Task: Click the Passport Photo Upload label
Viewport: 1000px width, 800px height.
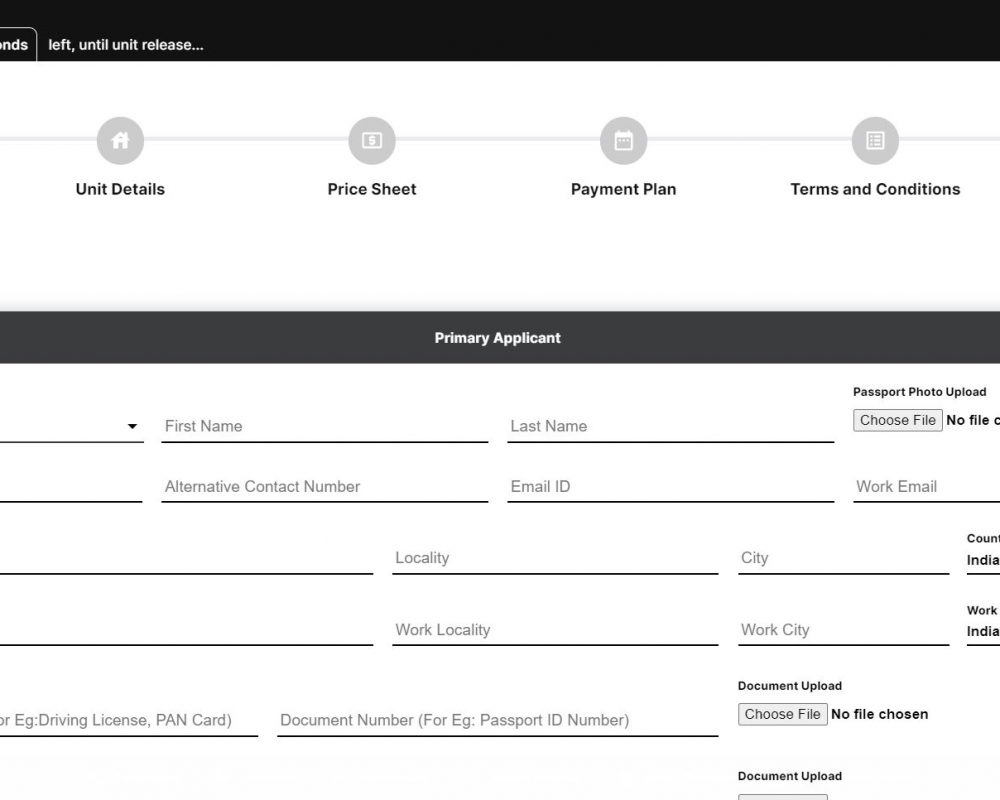Action: coord(919,392)
